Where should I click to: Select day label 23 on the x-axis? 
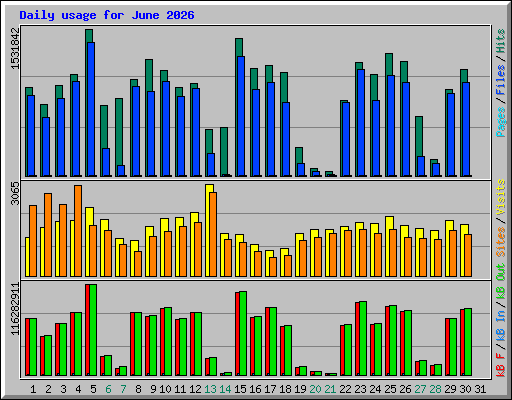click(360, 389)
